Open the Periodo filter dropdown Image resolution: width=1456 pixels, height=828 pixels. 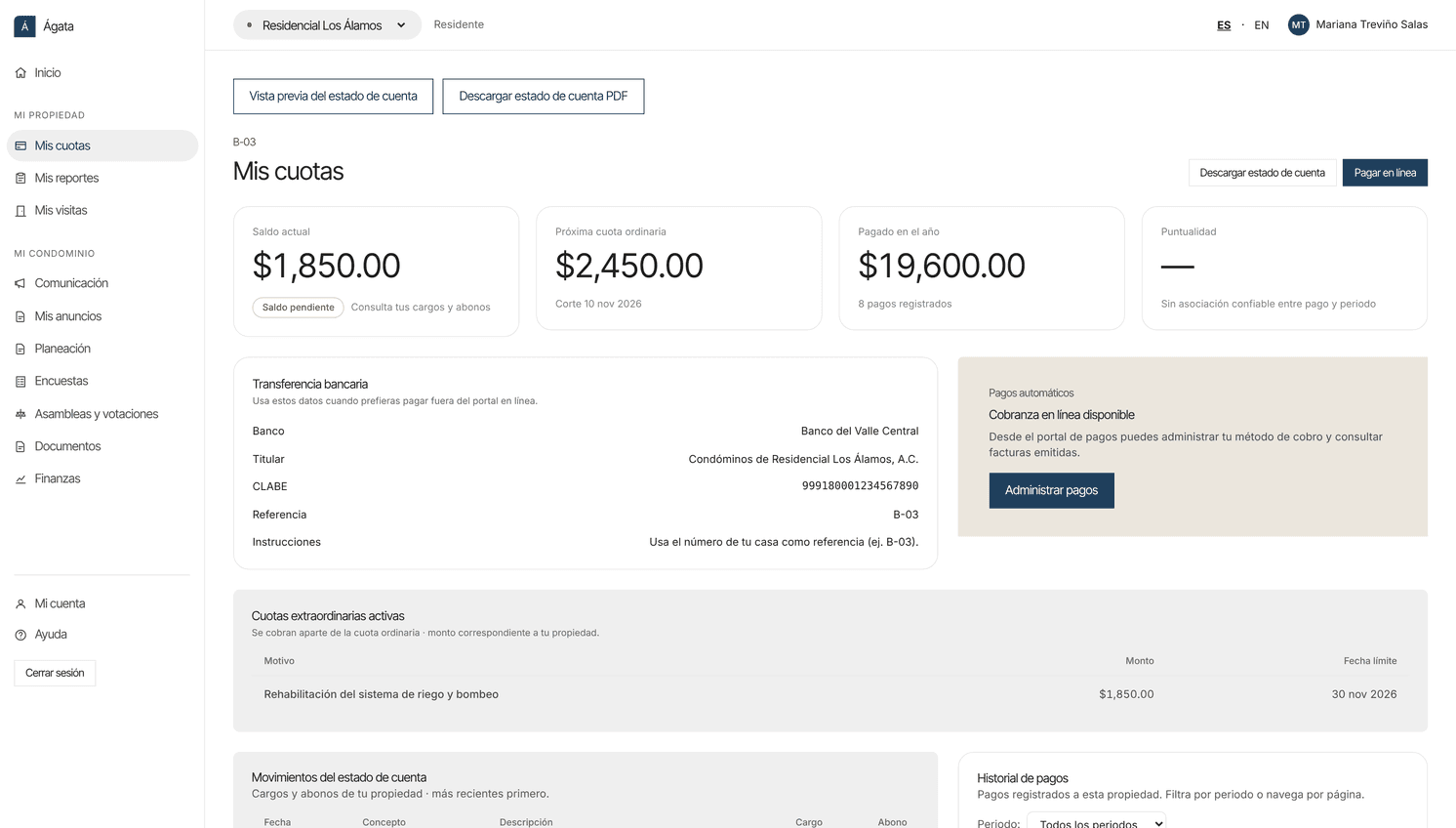click(1096, 822)
